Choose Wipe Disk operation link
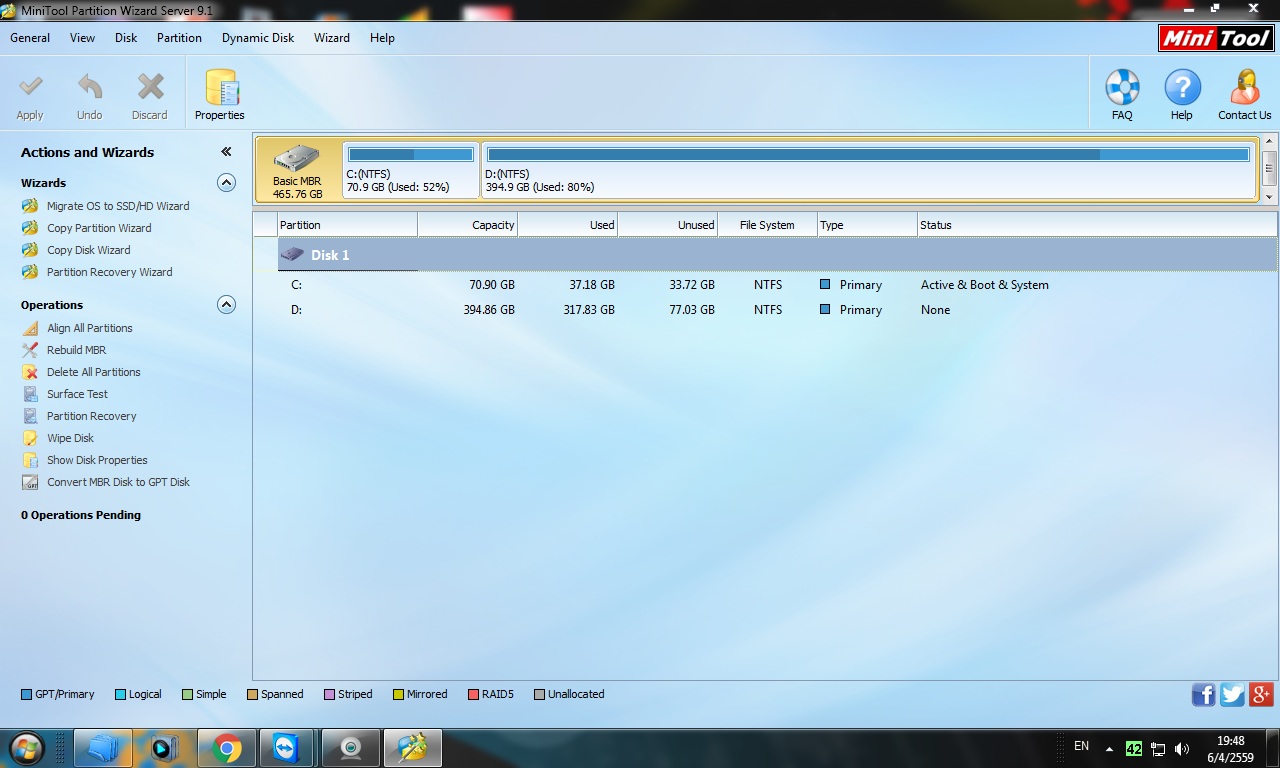This screenshot has height=768, width=1280. pyautogui.click(x=70, y=438)
